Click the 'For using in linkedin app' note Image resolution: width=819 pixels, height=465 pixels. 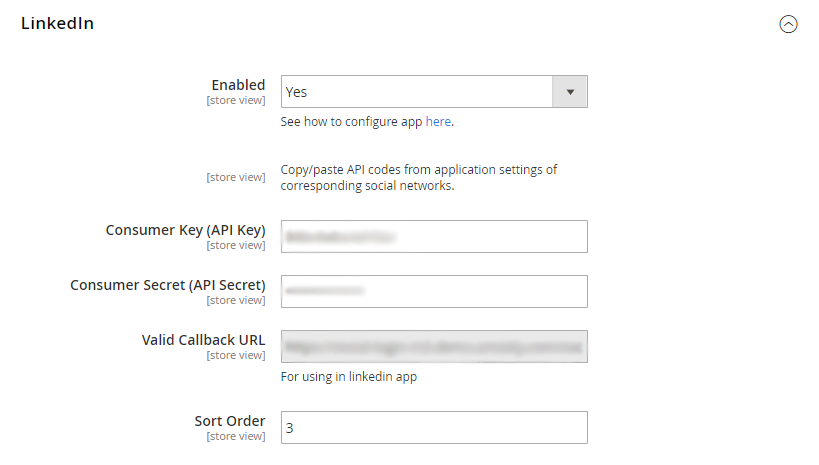[349, 377]
